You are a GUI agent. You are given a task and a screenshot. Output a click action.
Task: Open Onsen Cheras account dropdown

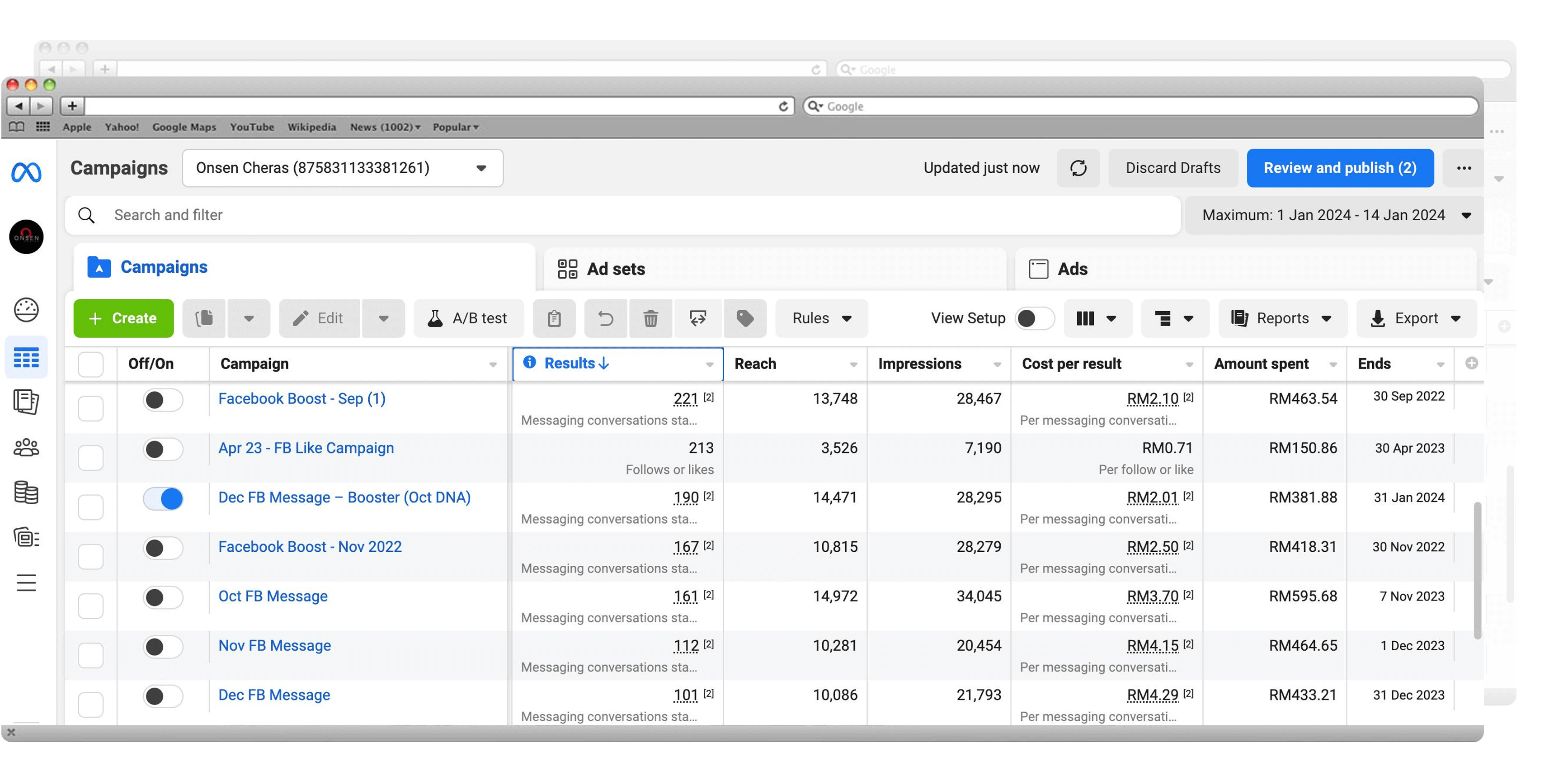tap(343, 168)
